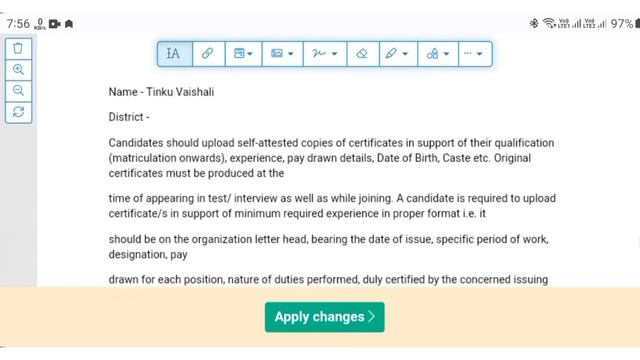
Task: Expand the annotate pencil dropdown arrow
Action: (405, 54)
